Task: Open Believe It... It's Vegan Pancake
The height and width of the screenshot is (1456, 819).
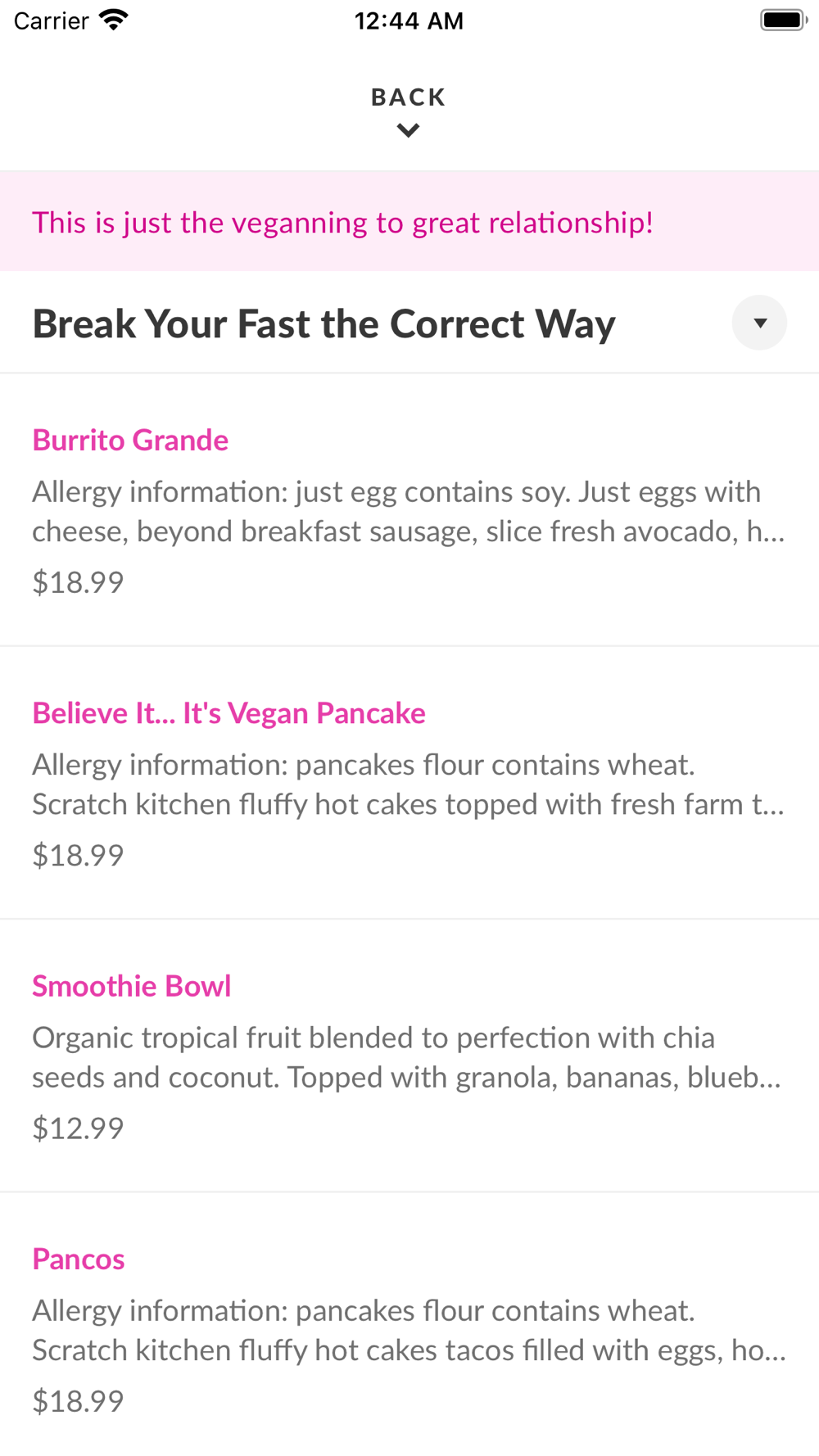Action: coord(229,712)
